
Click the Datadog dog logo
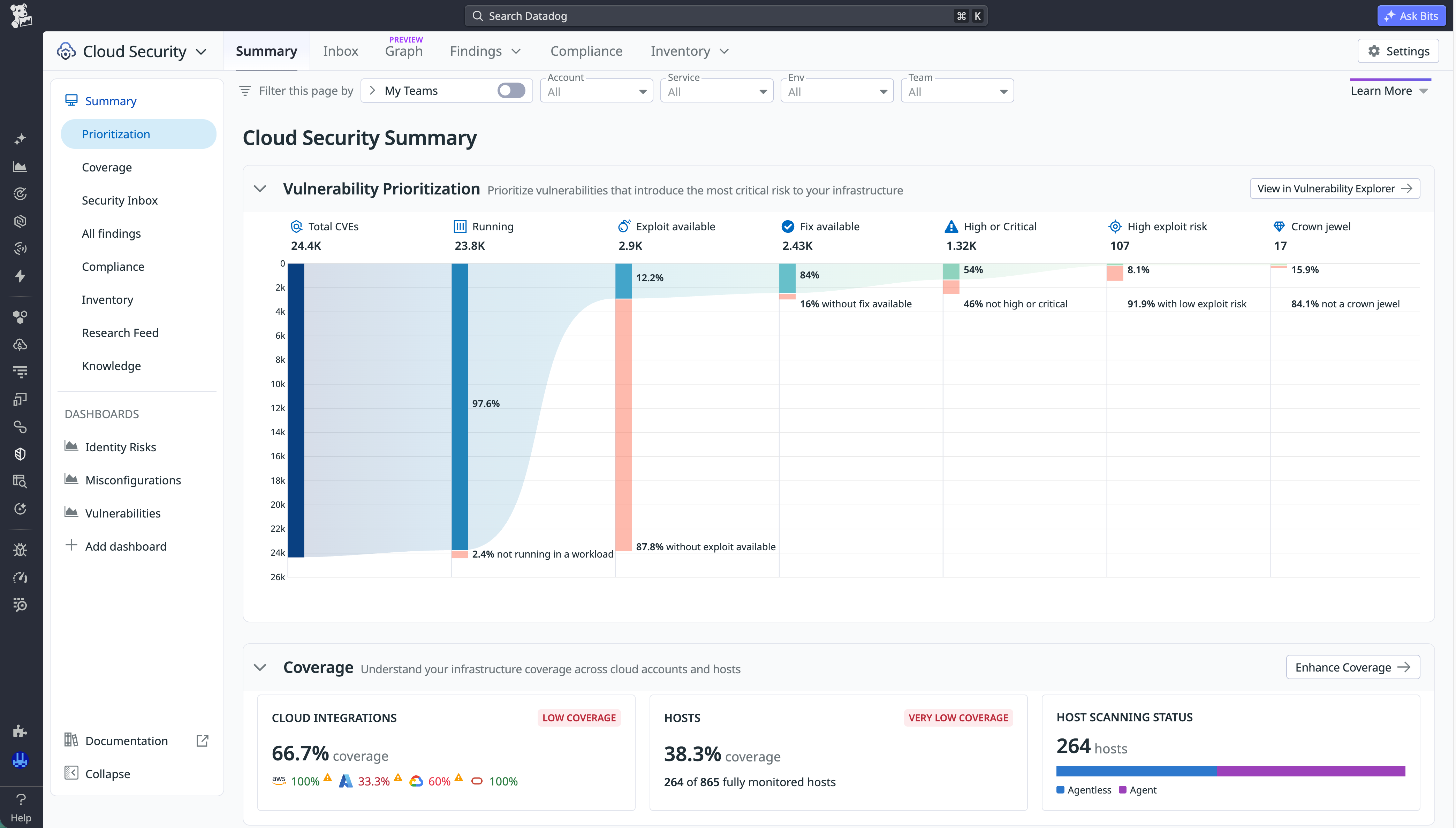pos(21,15)
